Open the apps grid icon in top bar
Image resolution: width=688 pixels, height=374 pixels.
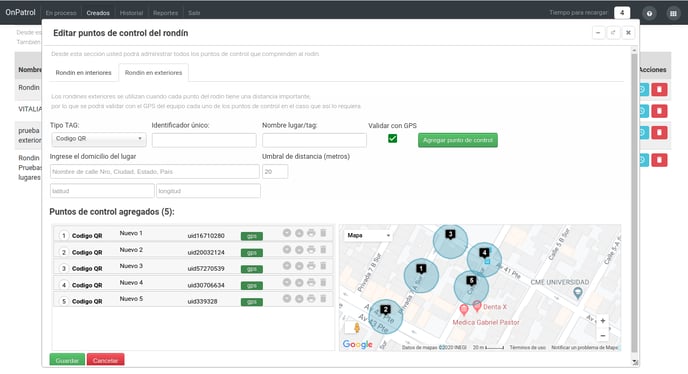click(x=673, y=13)
